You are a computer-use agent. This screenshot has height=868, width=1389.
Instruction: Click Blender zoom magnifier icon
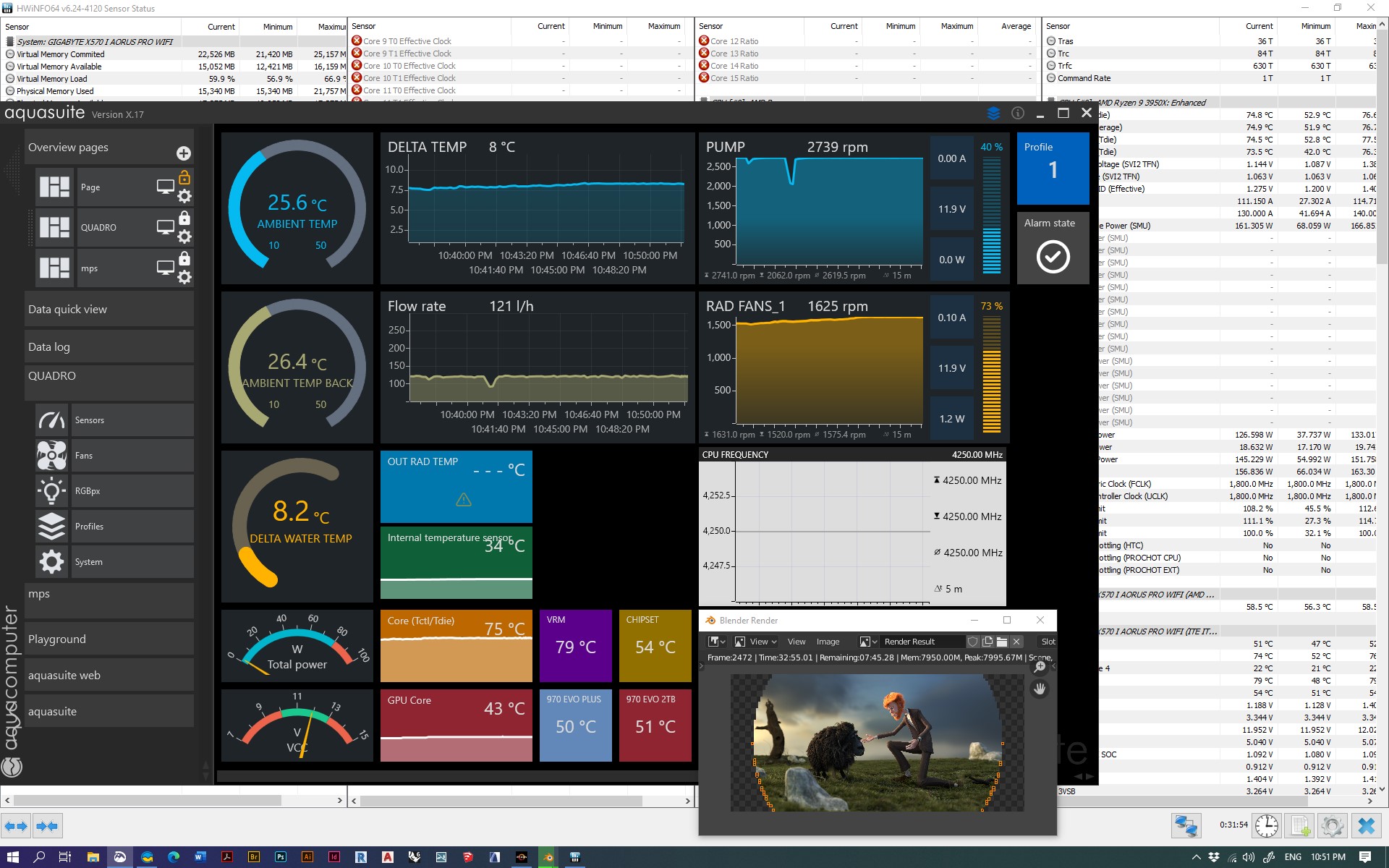pos(1040,667)
